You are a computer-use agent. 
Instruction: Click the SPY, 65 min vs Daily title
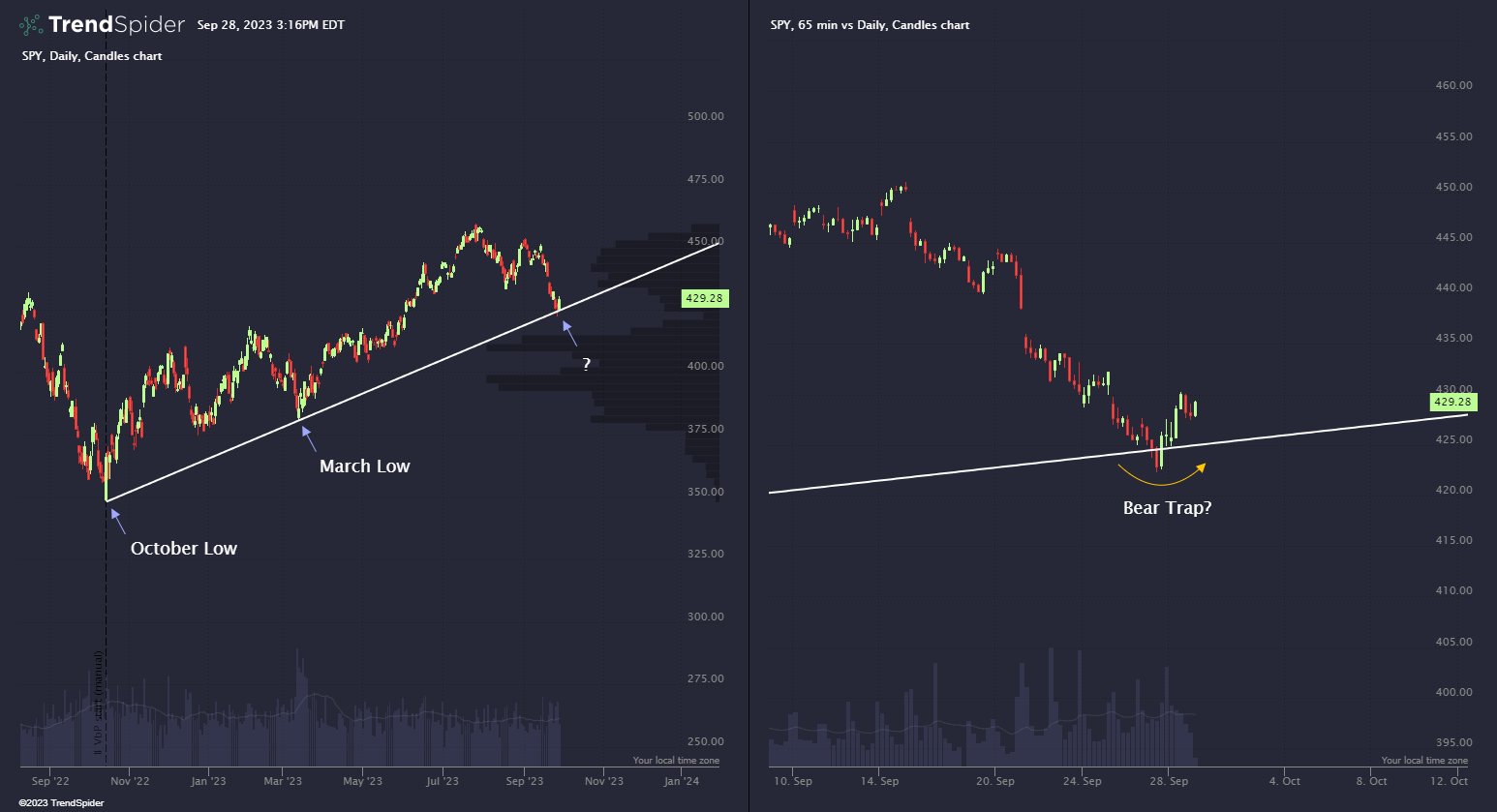[870, 25]
